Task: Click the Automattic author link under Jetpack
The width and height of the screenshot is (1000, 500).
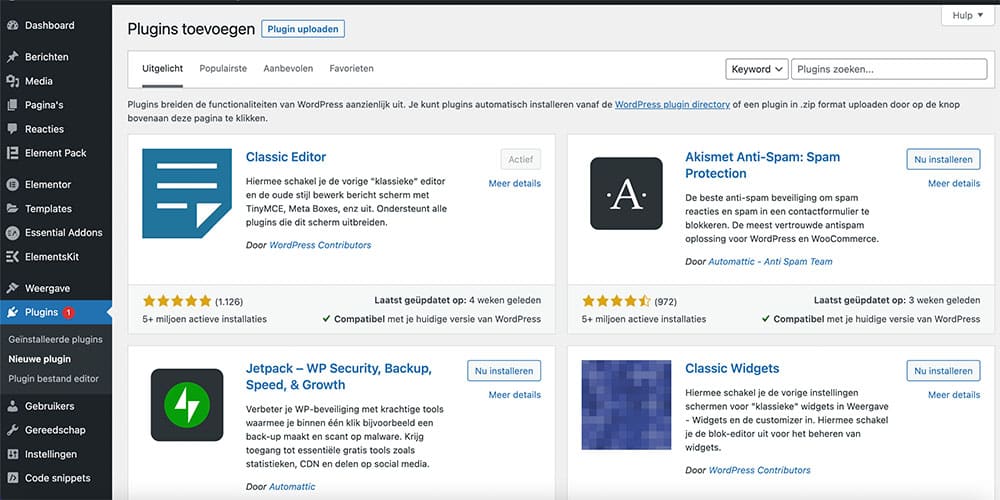Action: (292, 487)
